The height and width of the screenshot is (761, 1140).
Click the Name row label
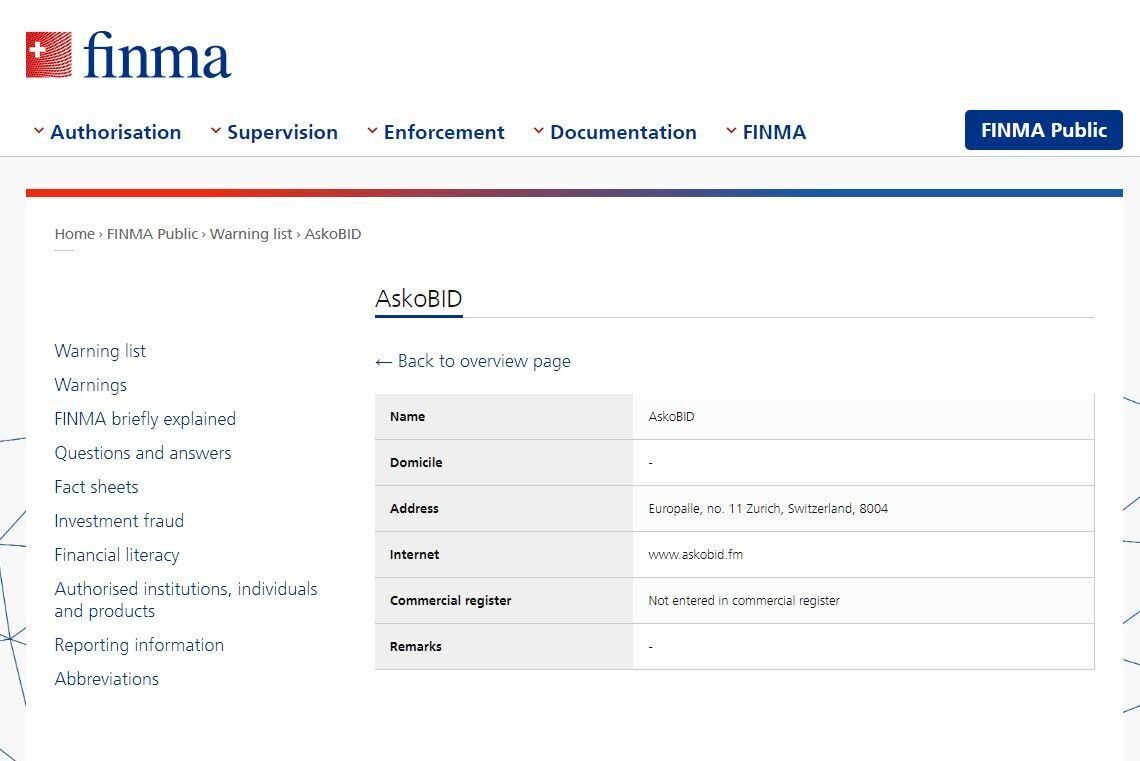(407, 416)
